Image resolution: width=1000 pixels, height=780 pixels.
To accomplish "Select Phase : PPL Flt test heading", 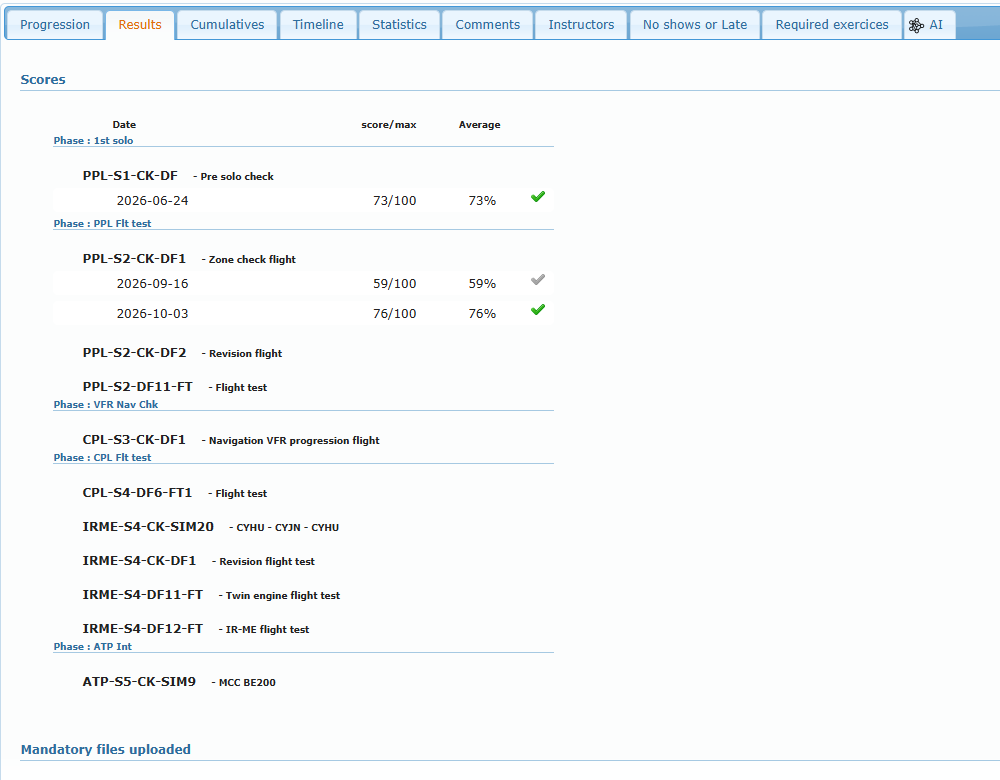I will [102, 223].
